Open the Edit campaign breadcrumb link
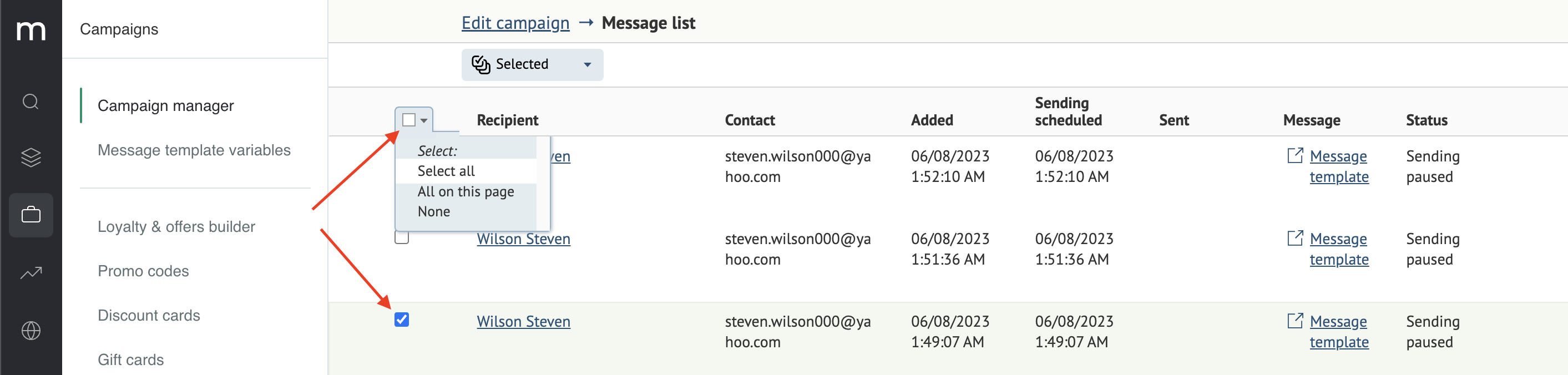This screenshot has width=1568, height=375. pyautogui.click(x=515, y=23)
